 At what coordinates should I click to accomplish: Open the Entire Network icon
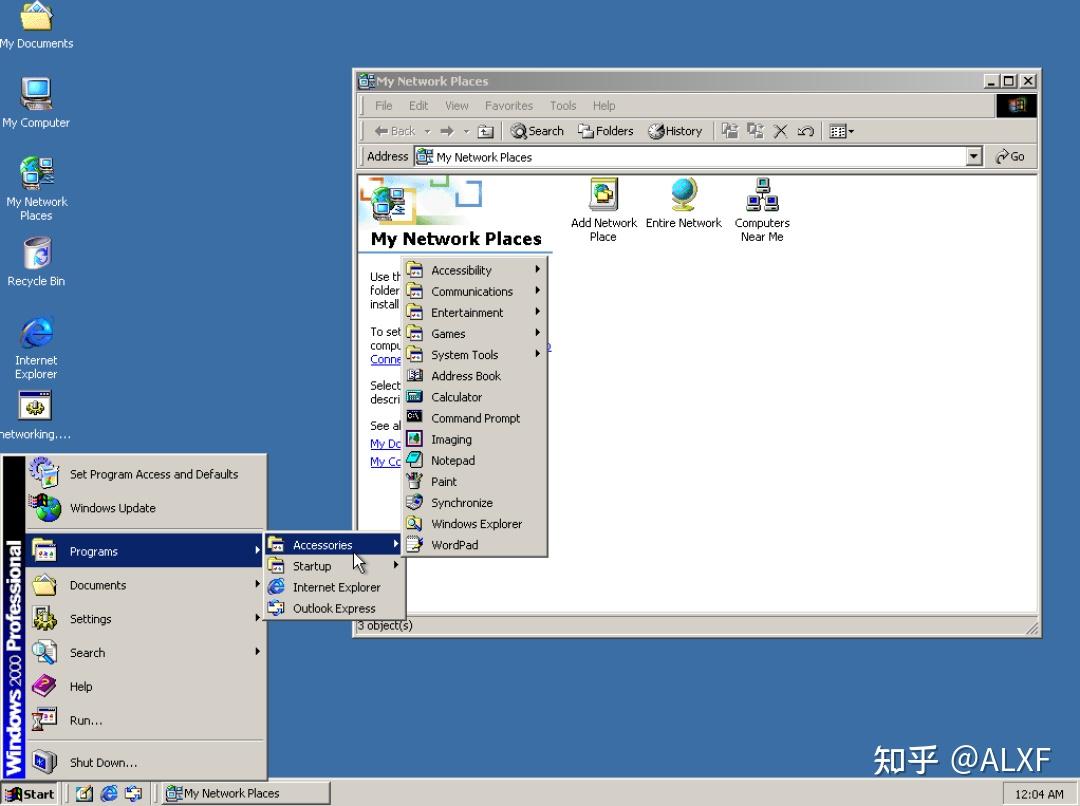click(x=683, y=200)
